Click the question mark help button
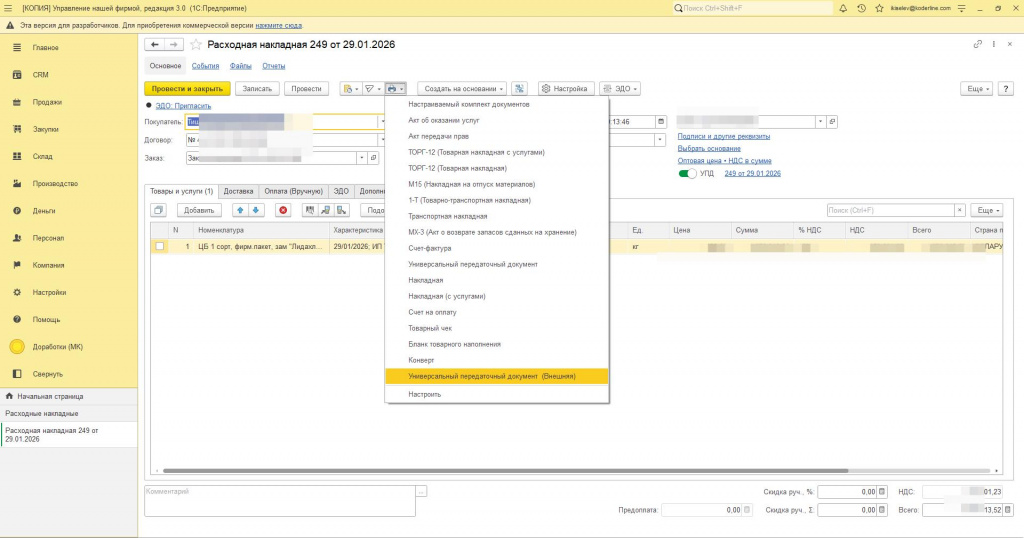 (1009, 88)
